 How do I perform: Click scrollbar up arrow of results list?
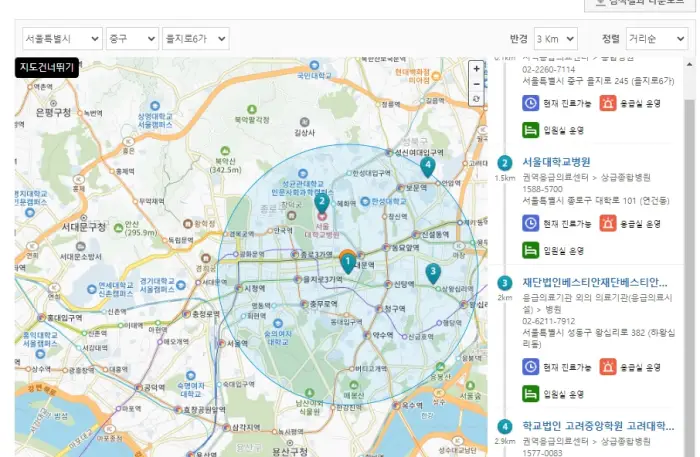point(690,65)
